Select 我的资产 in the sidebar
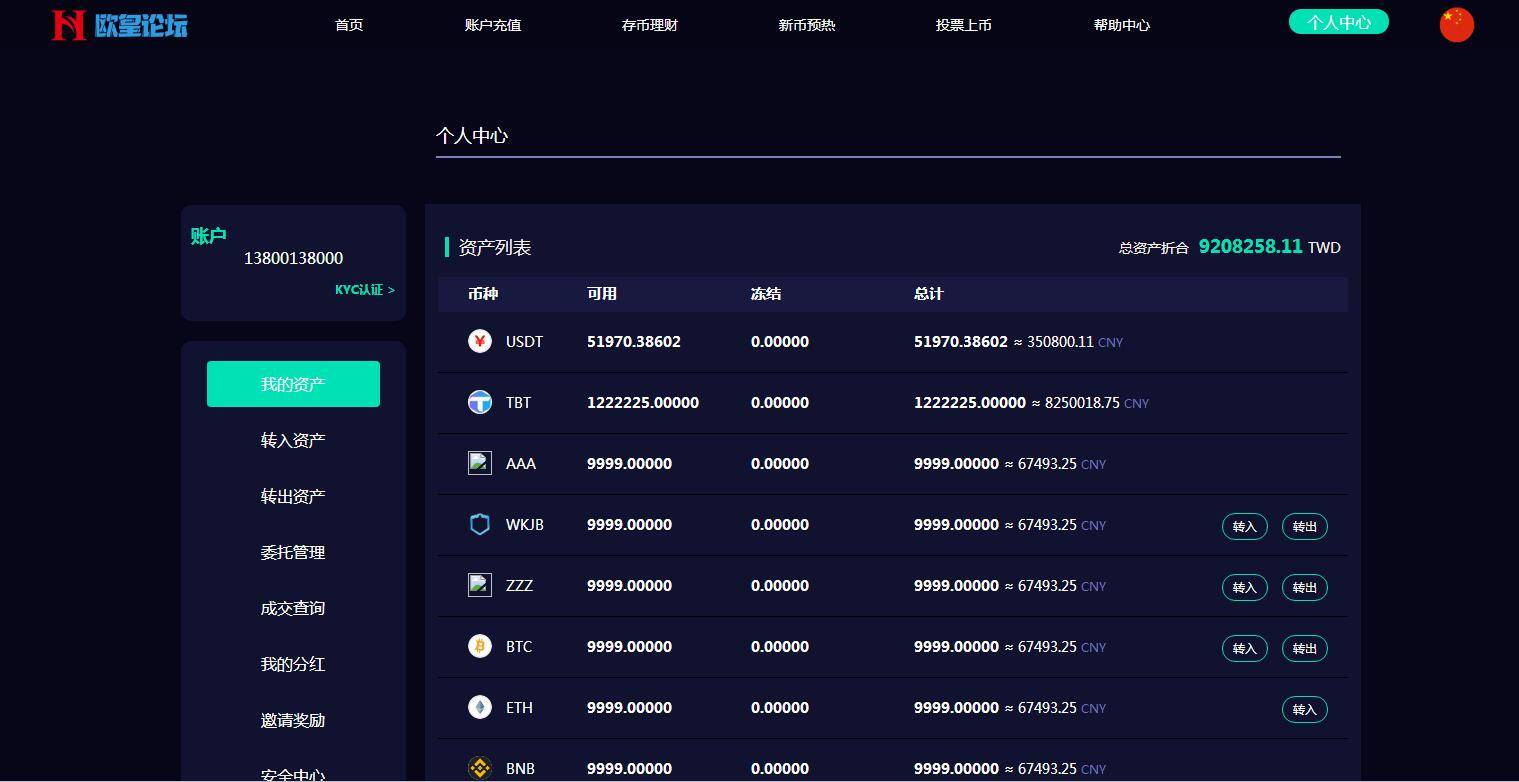 (x=293, y=383)
